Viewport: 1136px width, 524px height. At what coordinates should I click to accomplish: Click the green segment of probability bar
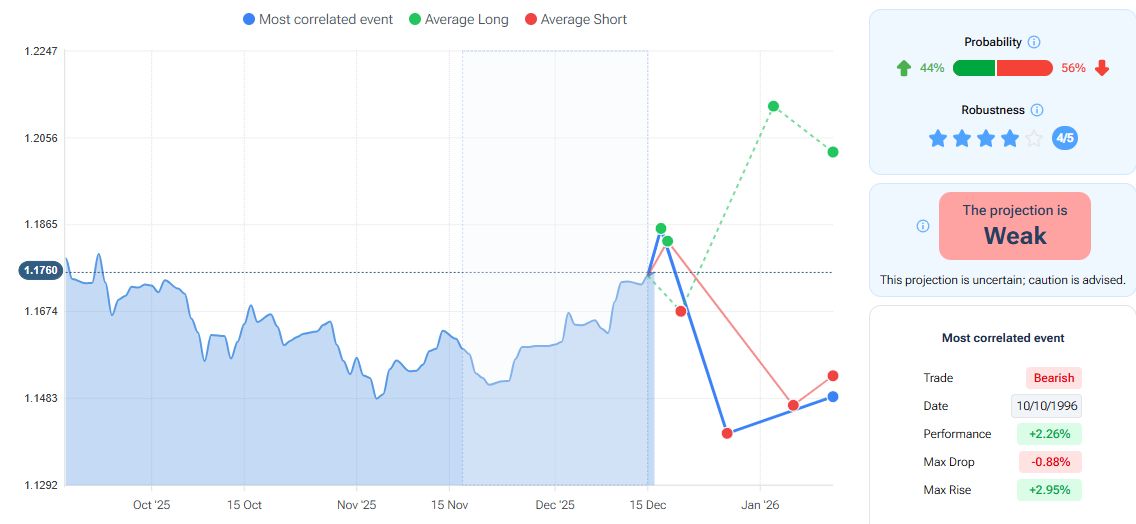pyautogui.click(x=974, y=68)
